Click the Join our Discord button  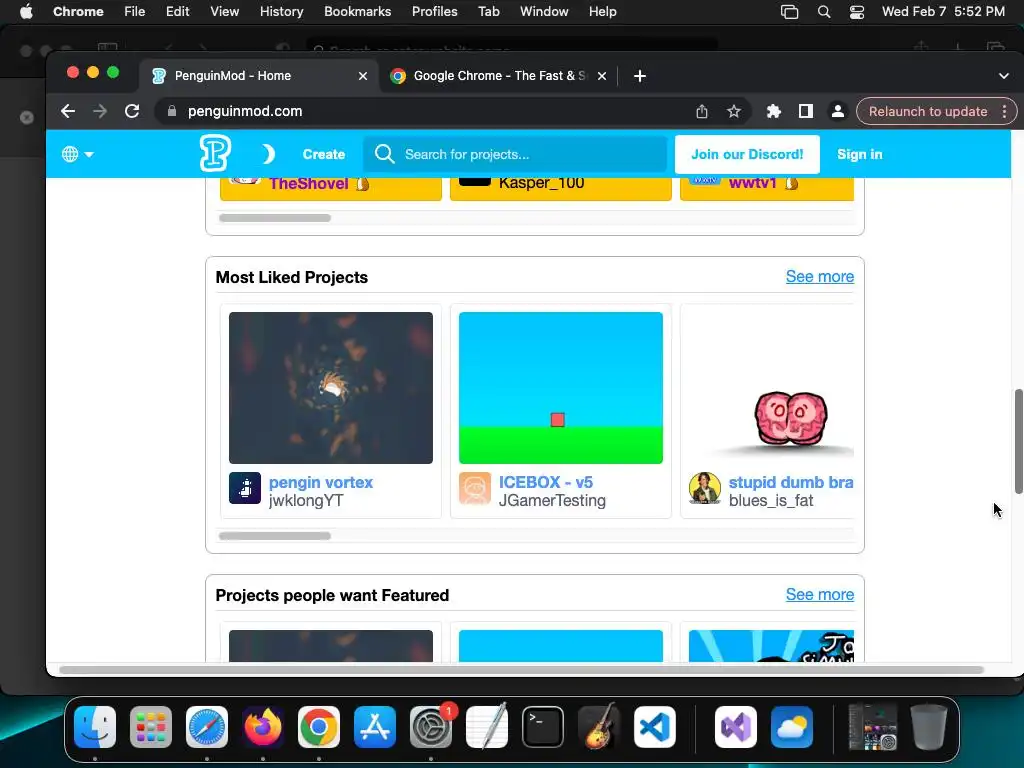point(747,154)
